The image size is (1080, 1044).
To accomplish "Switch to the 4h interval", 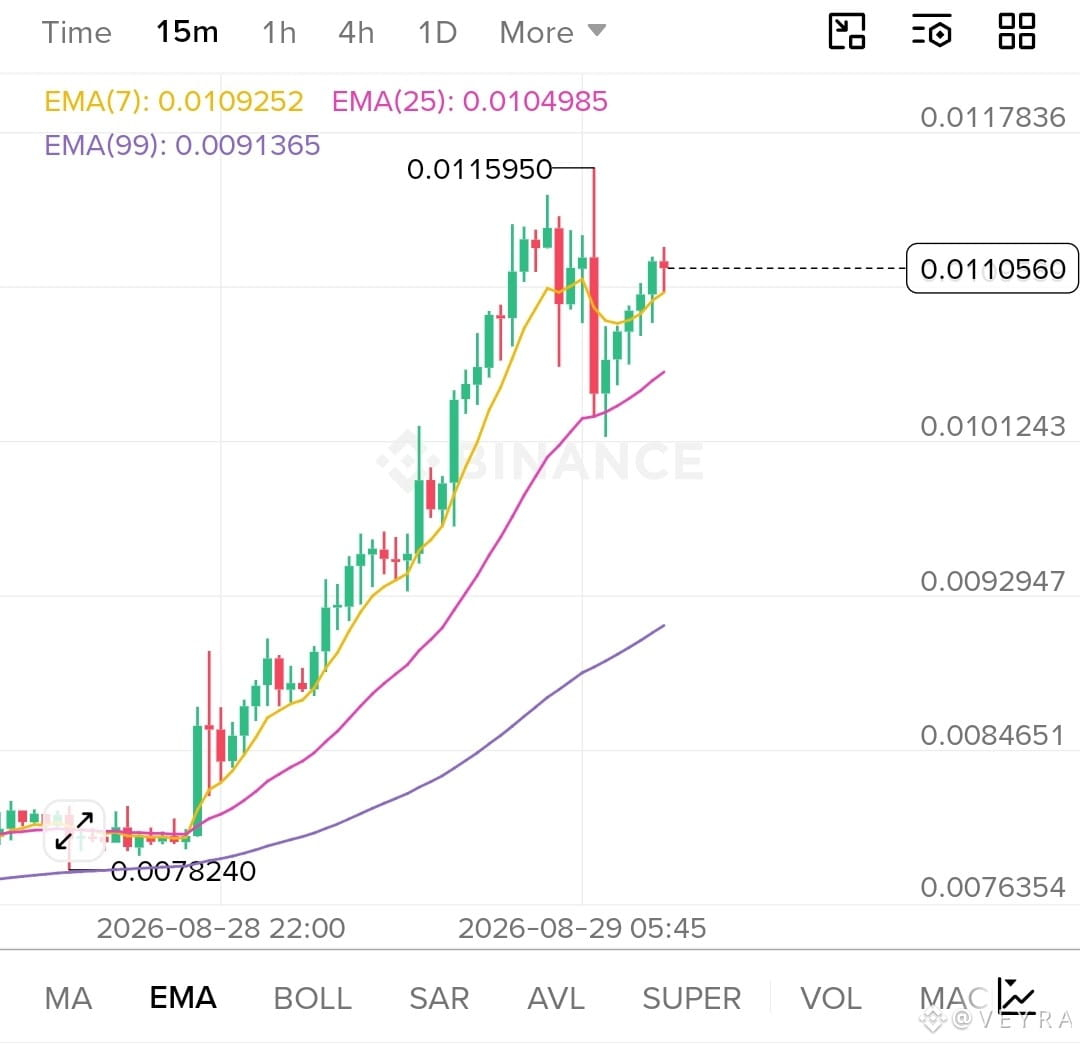I will coord(356,32).
